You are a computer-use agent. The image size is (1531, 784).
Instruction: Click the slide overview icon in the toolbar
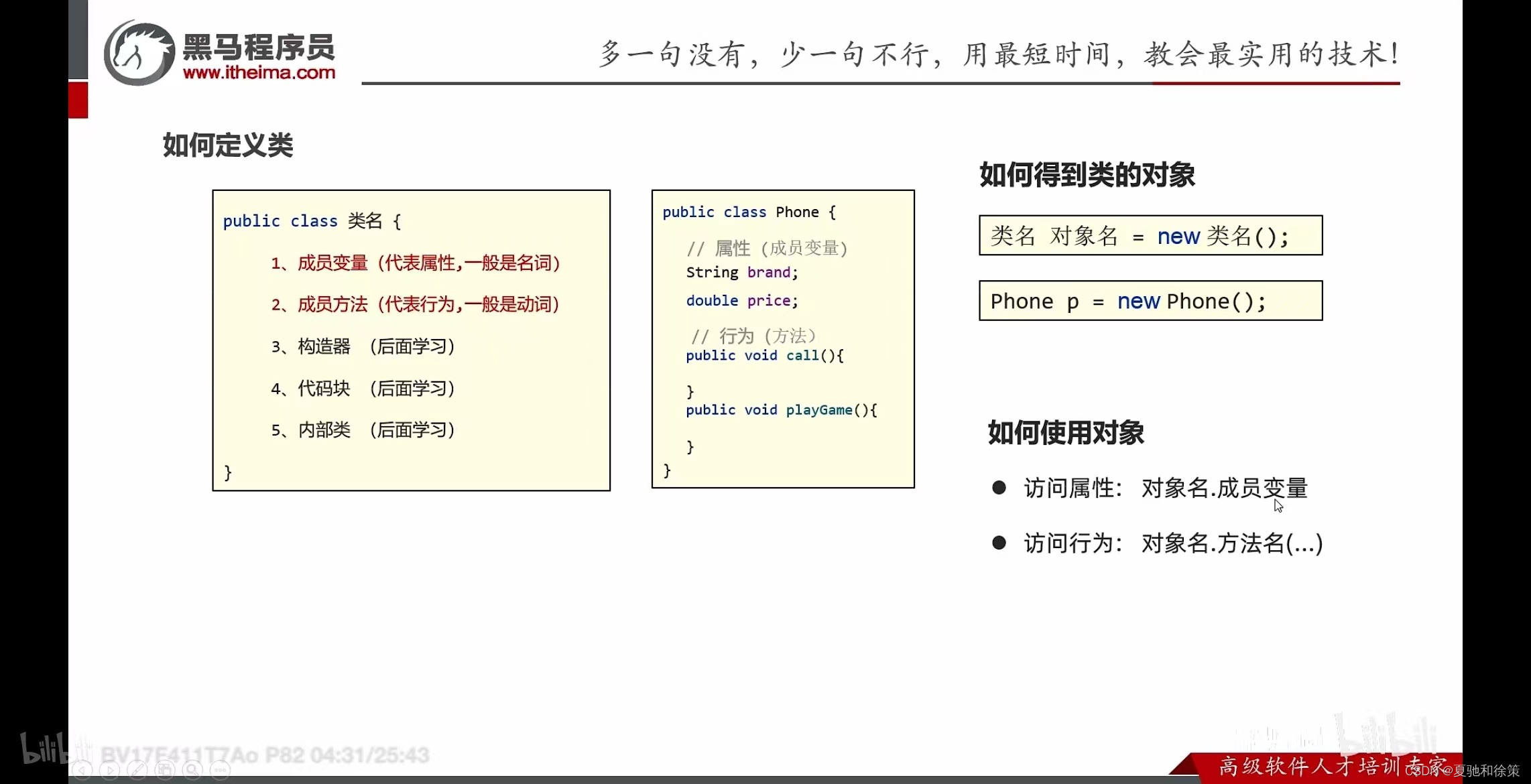click(165, 770)
